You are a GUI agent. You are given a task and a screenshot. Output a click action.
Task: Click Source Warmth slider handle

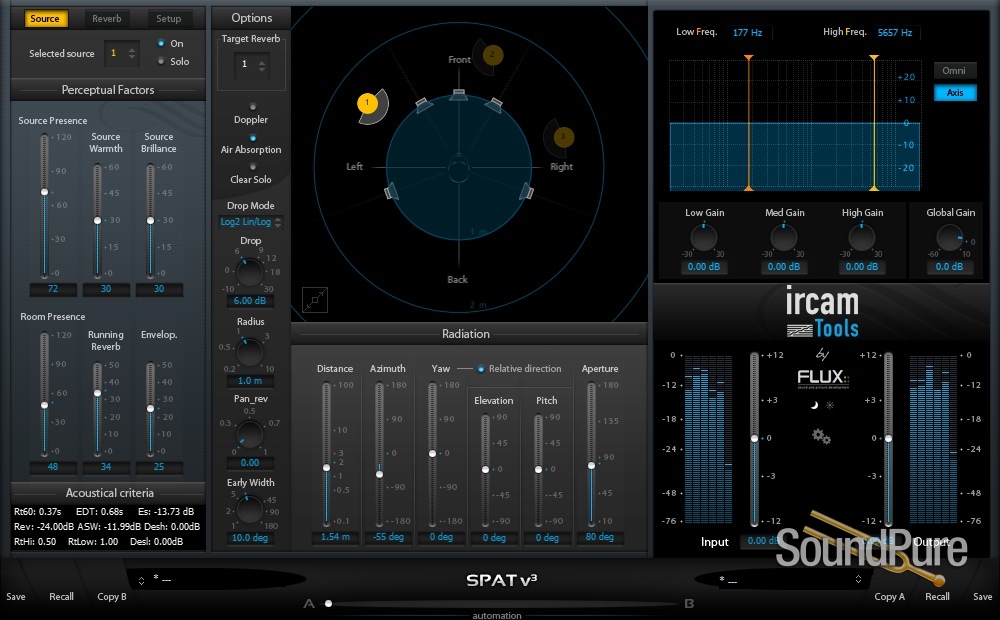[98, 221]
